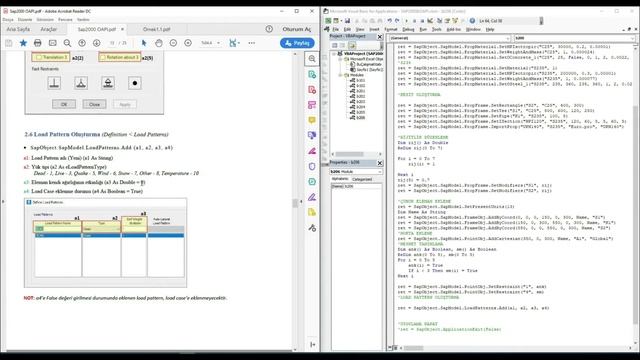Viewport: 640px width, 360px height.
Task: Zoom out with the minus circle icon
Action: [173, 43]
